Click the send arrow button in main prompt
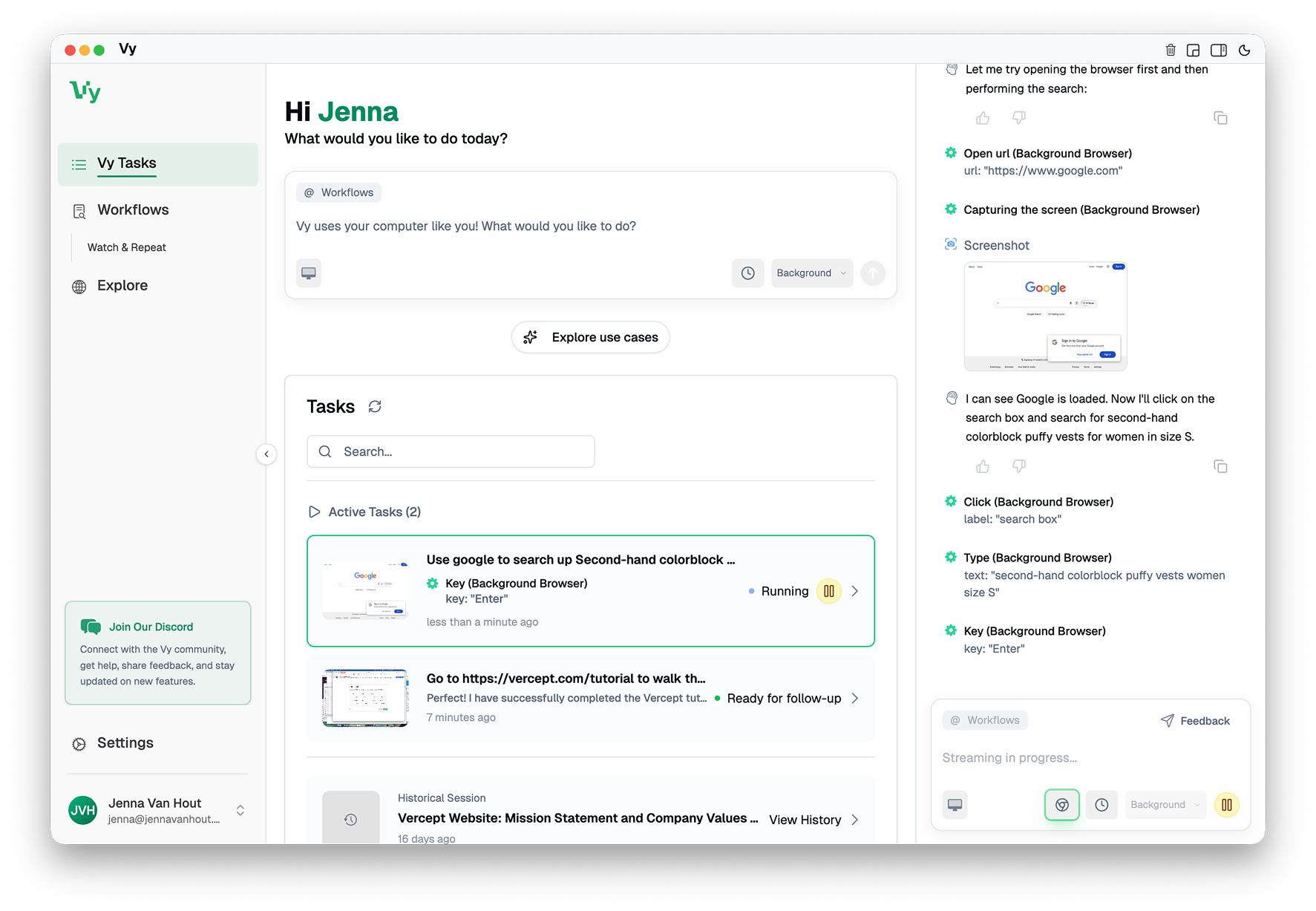The height and width of the screenshot is (911, 1316). pos(873,273)
